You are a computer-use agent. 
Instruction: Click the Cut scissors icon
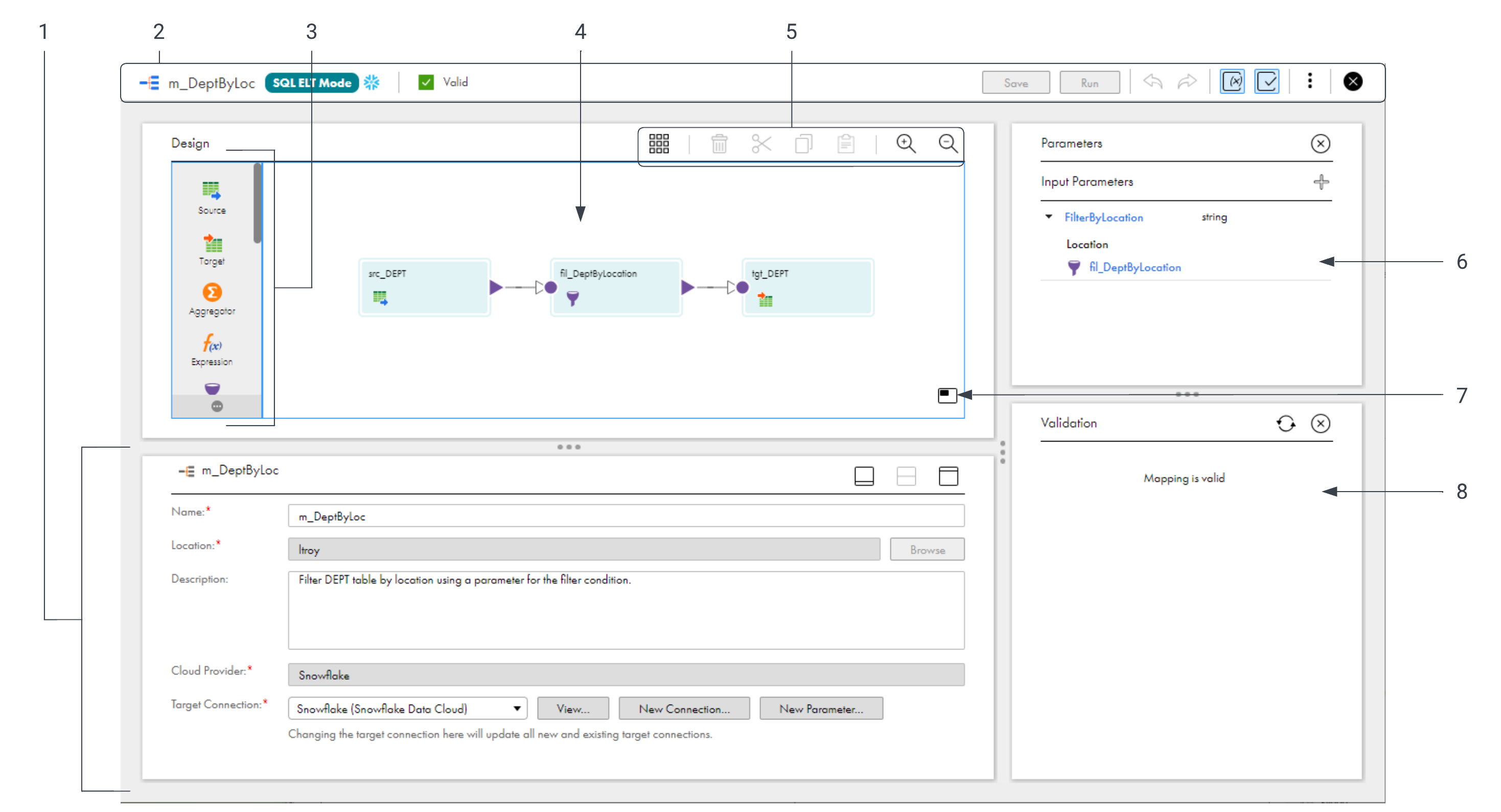point(761,143)
